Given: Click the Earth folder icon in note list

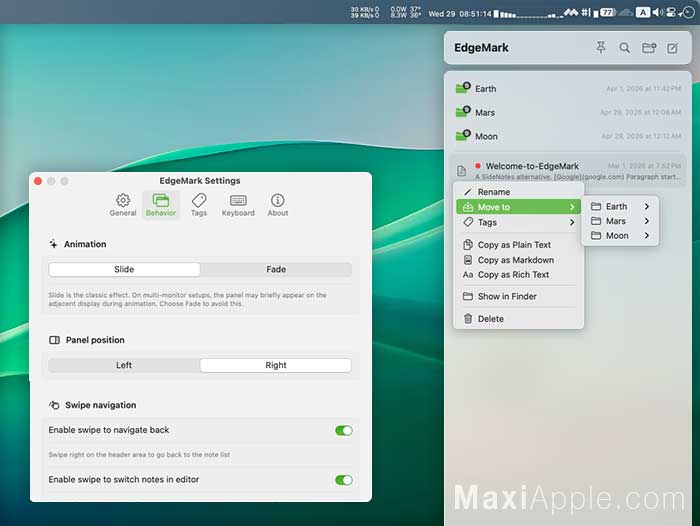Looking at the screenshot, I should click(463, 88).
